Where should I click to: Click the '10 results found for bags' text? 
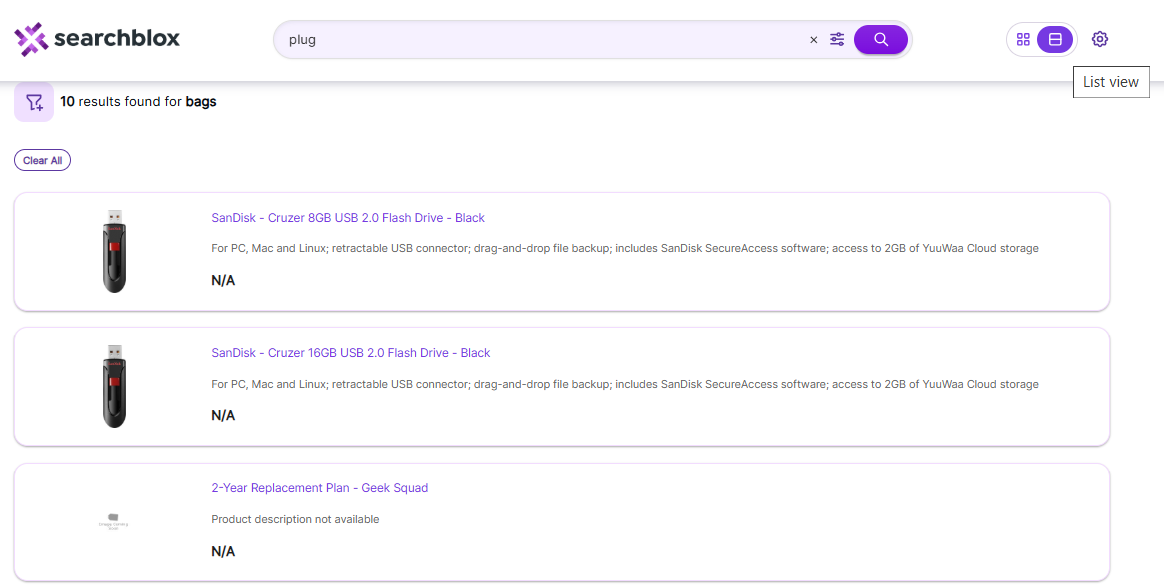coord(138,102)
